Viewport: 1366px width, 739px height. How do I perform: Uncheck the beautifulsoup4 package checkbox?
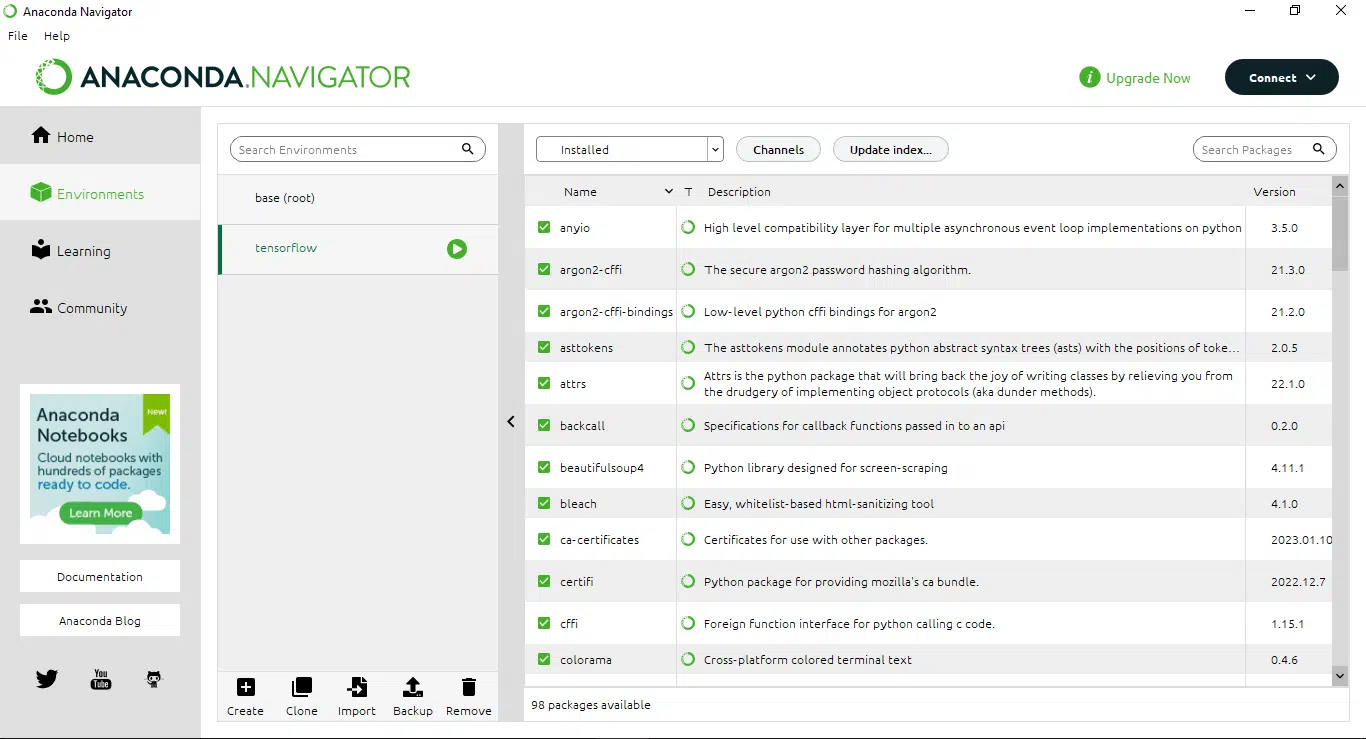(x=544, y=467)
